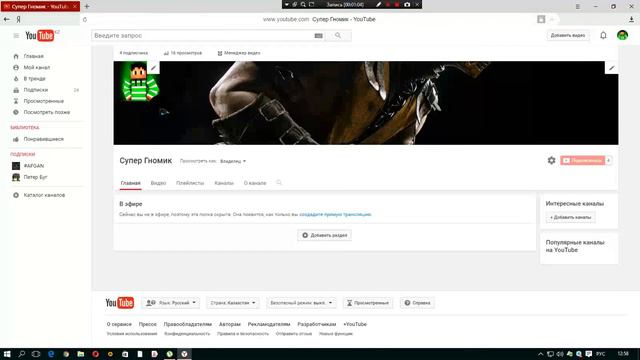The image size is (640, 360).
Task: Open the Справка help button in footer
Action: pos(417,303)
